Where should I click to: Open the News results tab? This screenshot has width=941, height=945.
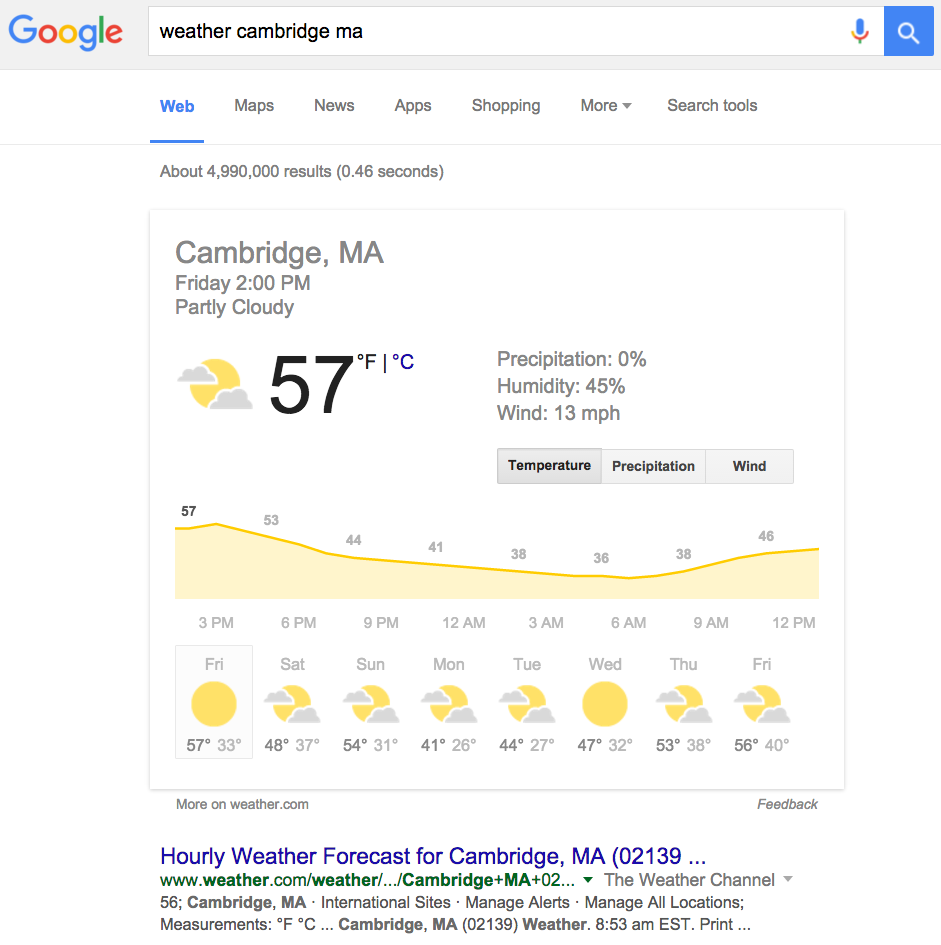pyautogui.click(x=334, y=106)
